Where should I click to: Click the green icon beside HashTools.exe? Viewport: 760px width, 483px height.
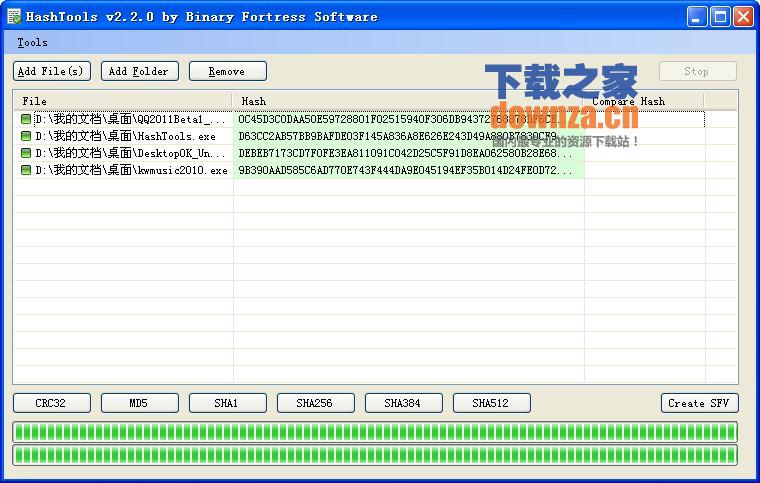(26, 136)
